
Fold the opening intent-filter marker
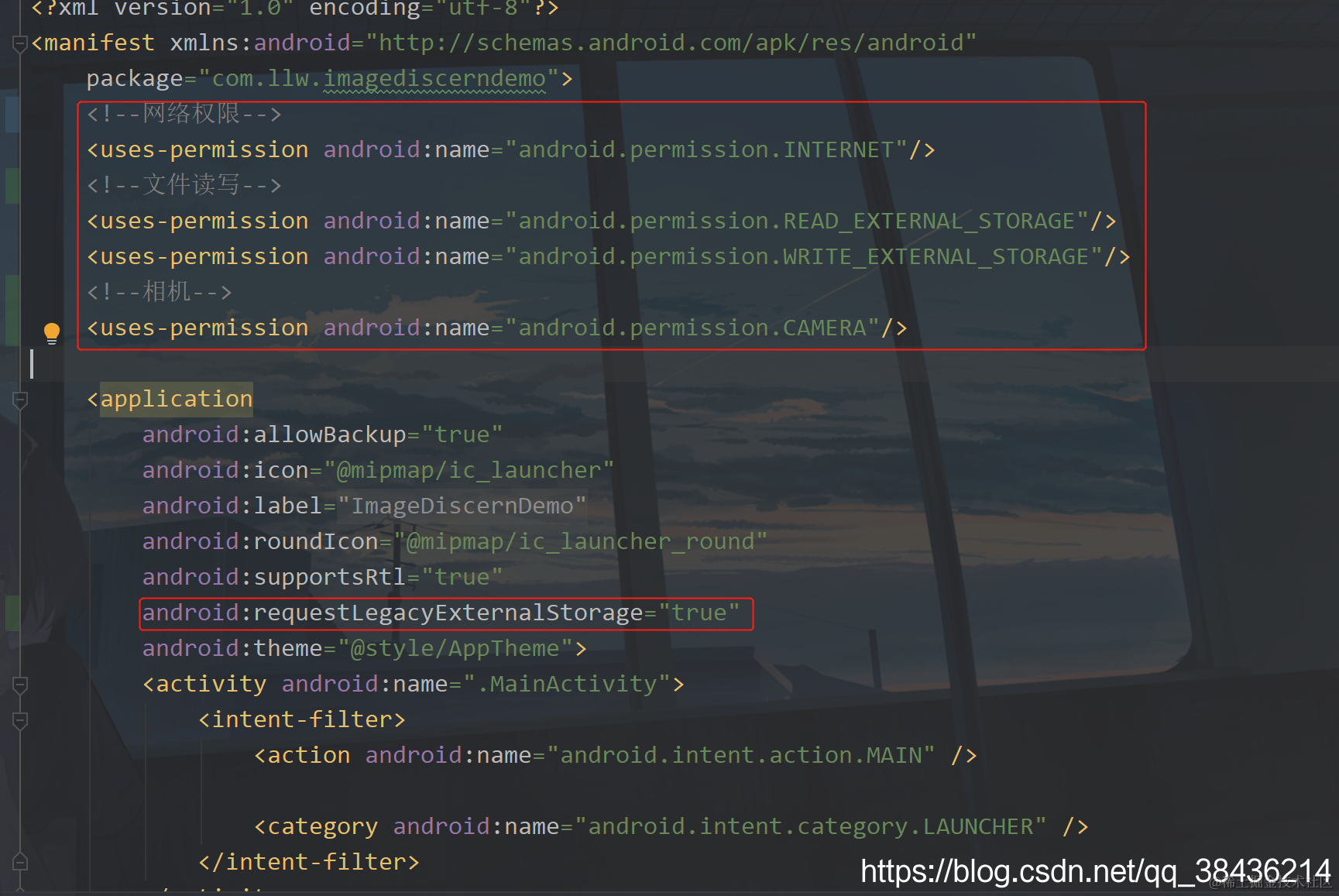pos(20,720)
